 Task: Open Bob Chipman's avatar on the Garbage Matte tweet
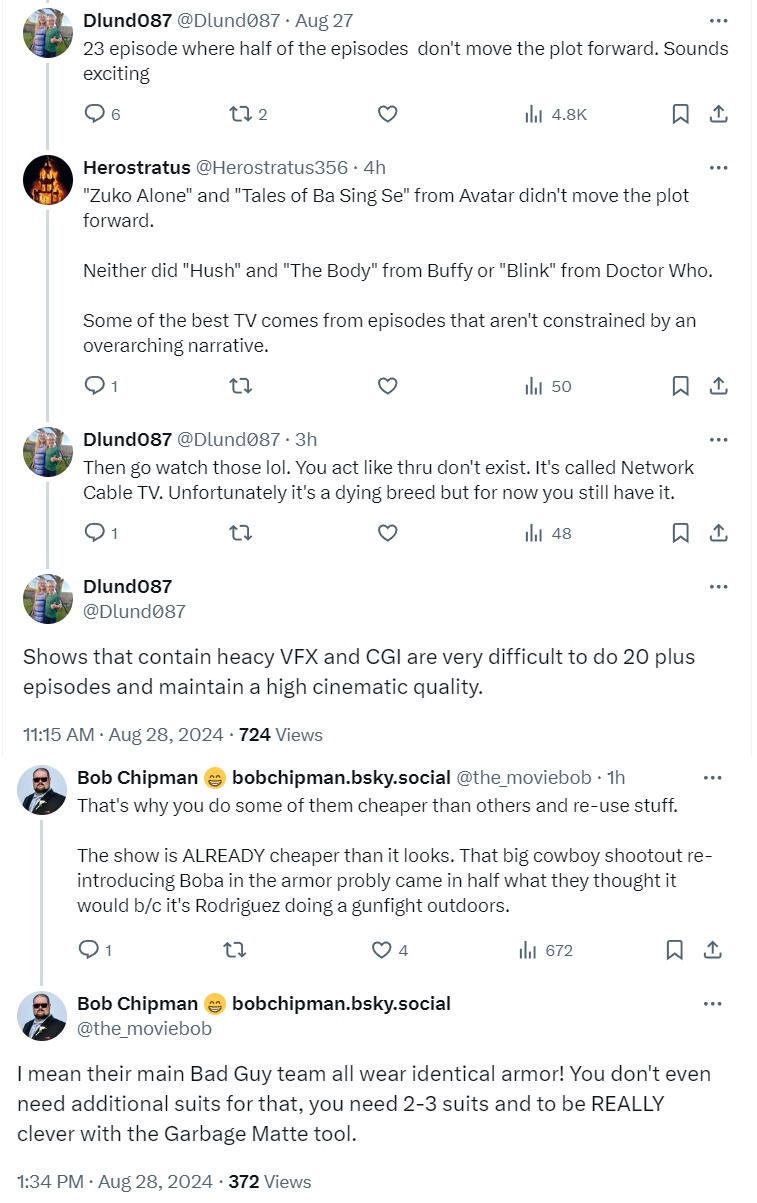(42, 1016)
